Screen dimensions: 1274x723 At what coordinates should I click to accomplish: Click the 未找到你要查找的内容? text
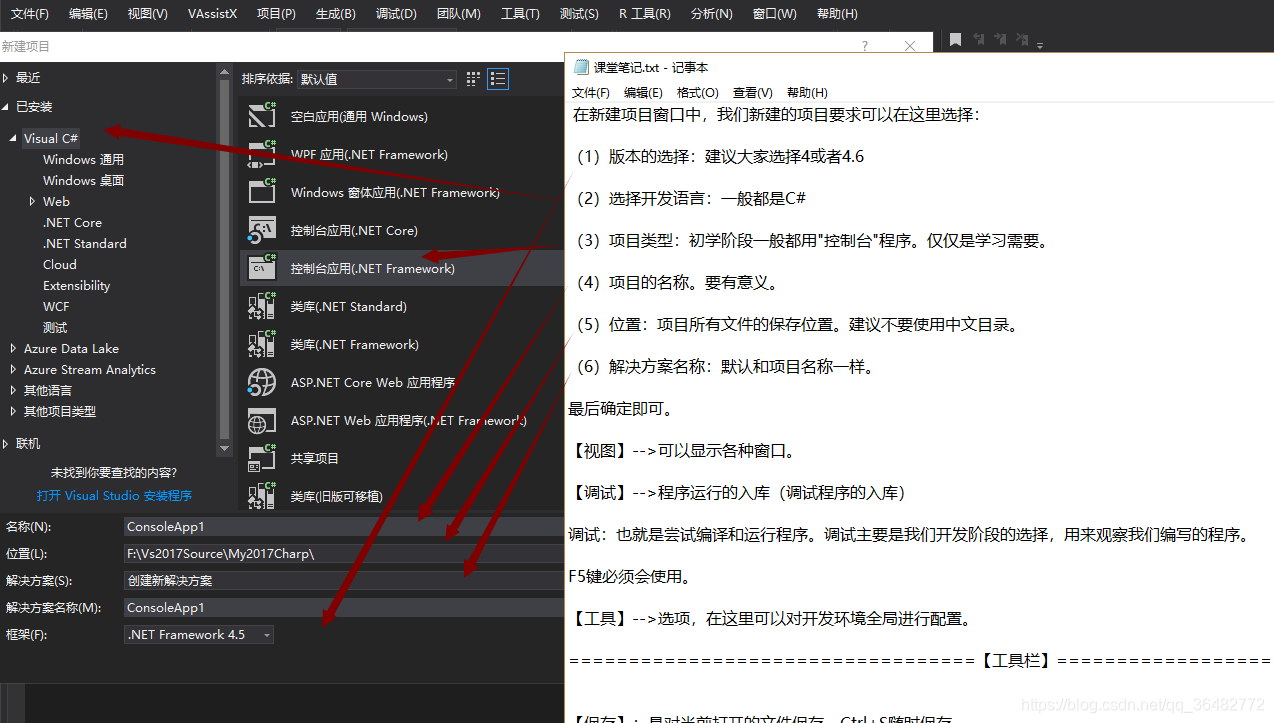point(114,472)
